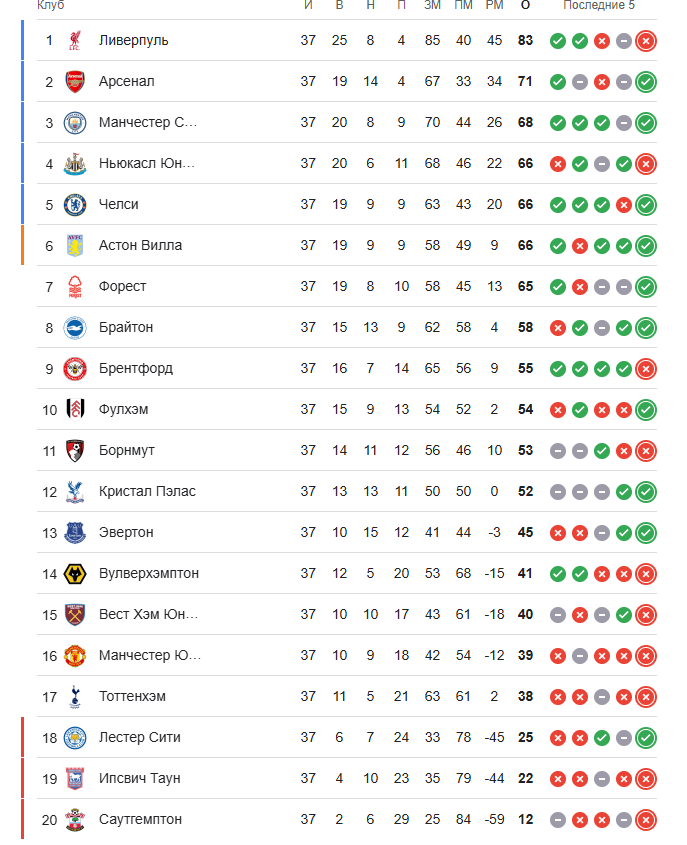The image size is (687, 845).
Task: Click the Tottenham cockerel crest
Action: coord(75,697)
